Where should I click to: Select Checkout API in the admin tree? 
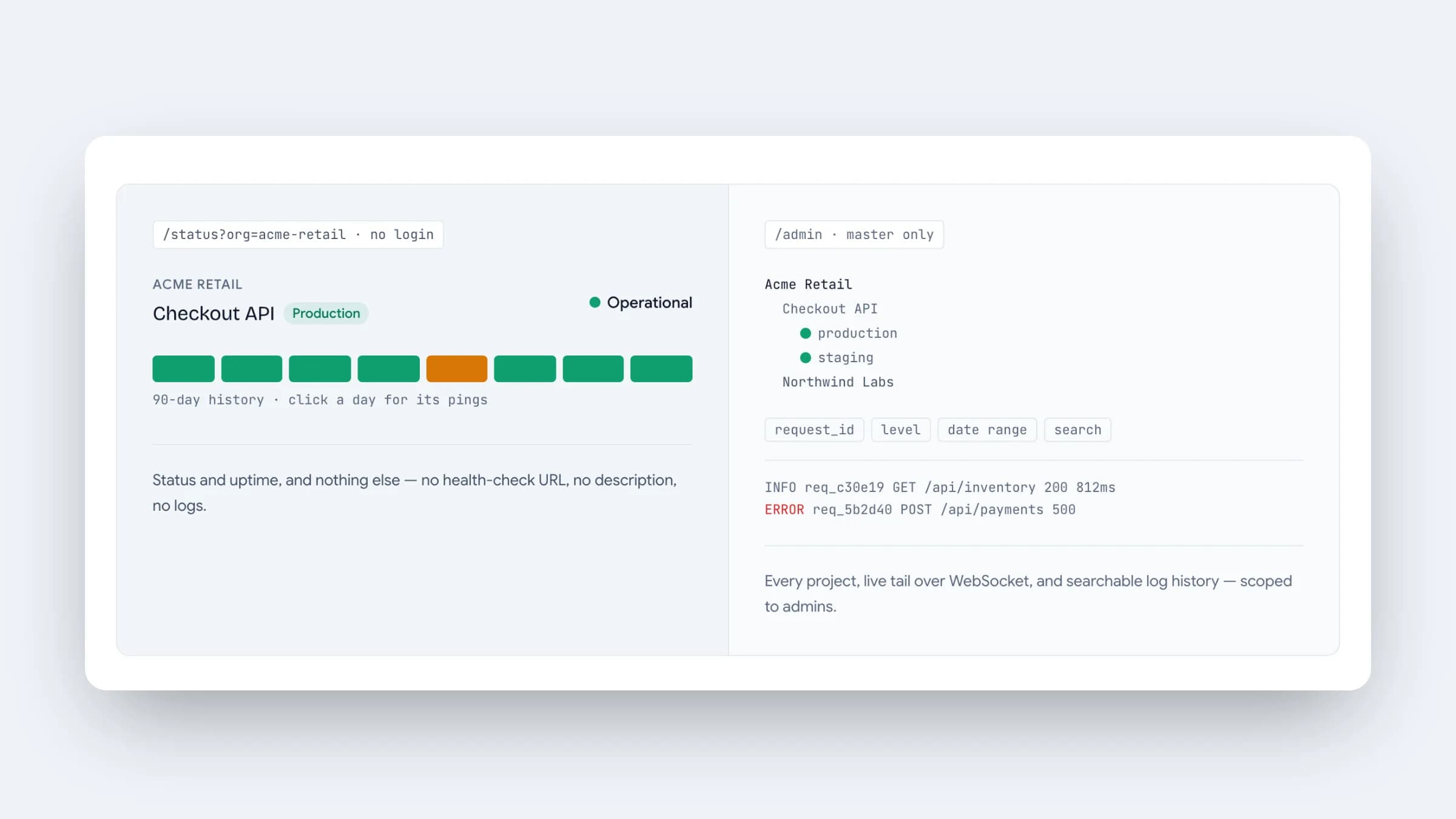click(830, 309)
